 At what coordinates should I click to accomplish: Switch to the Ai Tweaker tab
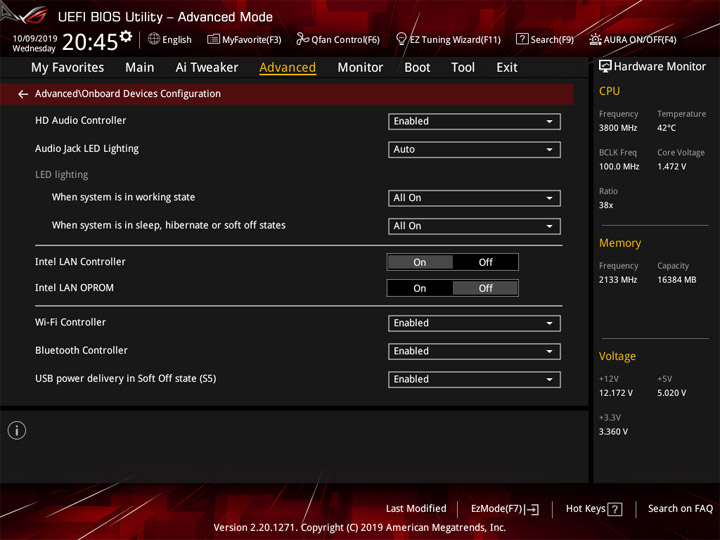[x=207, y=68]
